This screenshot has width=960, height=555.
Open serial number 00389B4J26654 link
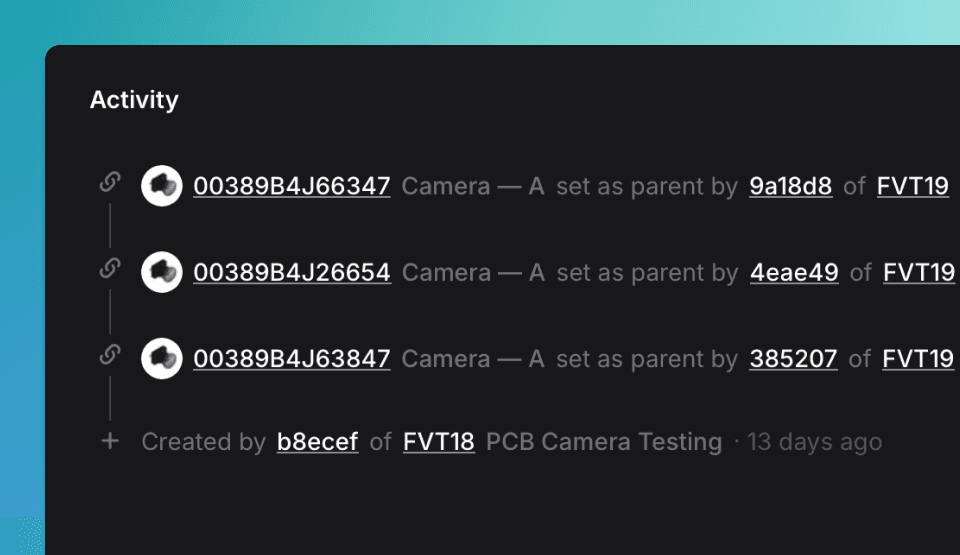point(291,272)
